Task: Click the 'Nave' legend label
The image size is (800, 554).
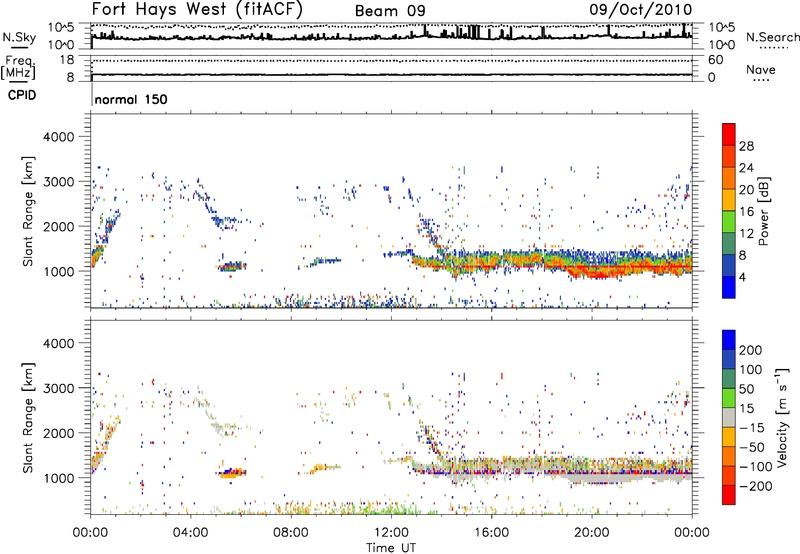Action: pyautogui.click(x=760, y=69)
